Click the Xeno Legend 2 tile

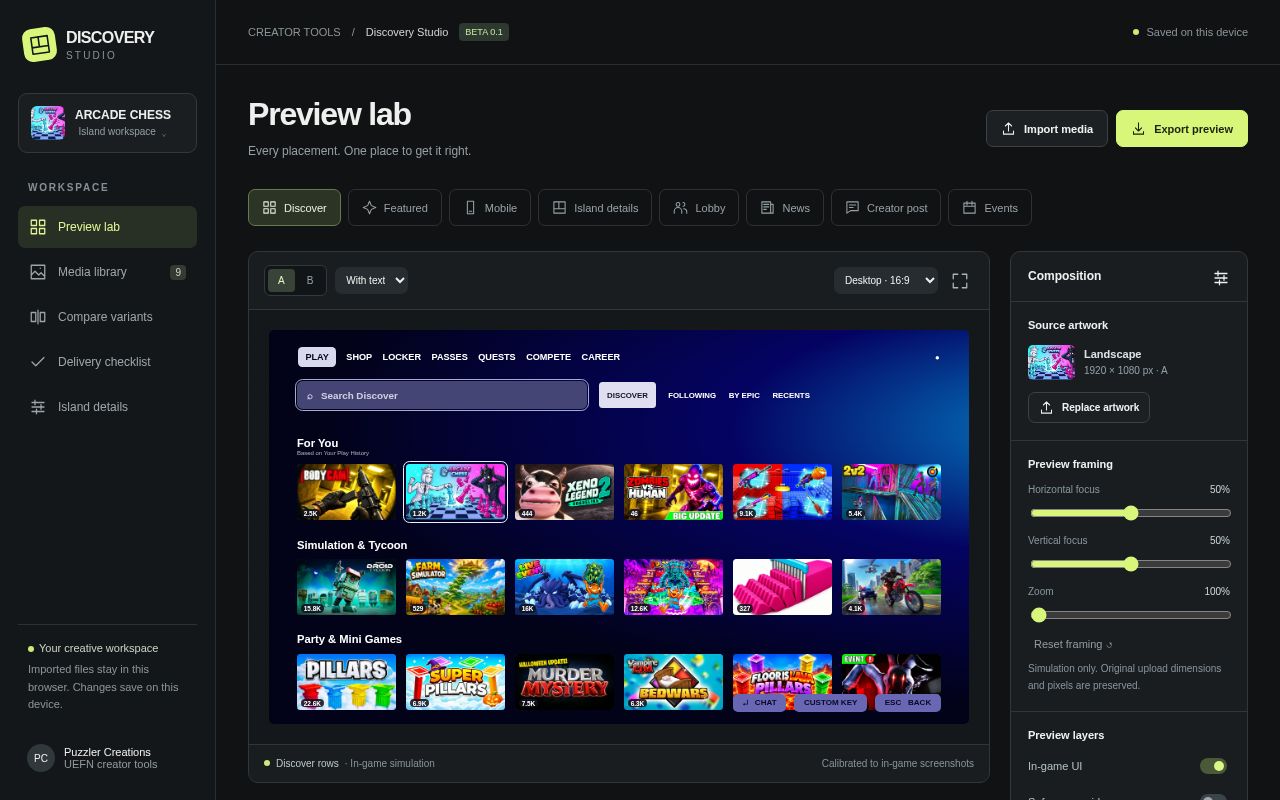point(564,492)
